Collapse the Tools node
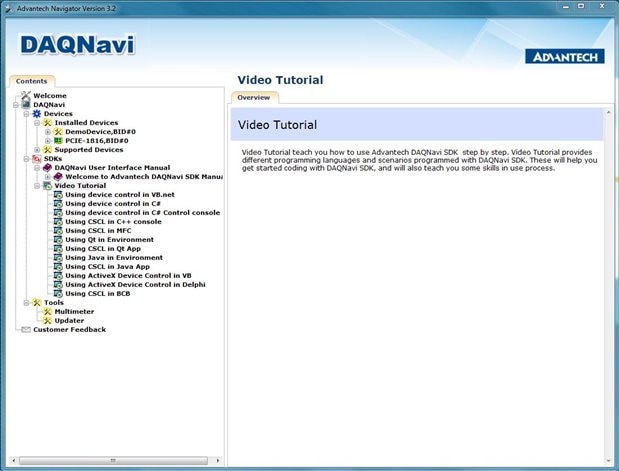The width and height of the screenshot is (619, 471). pos(26,303)
